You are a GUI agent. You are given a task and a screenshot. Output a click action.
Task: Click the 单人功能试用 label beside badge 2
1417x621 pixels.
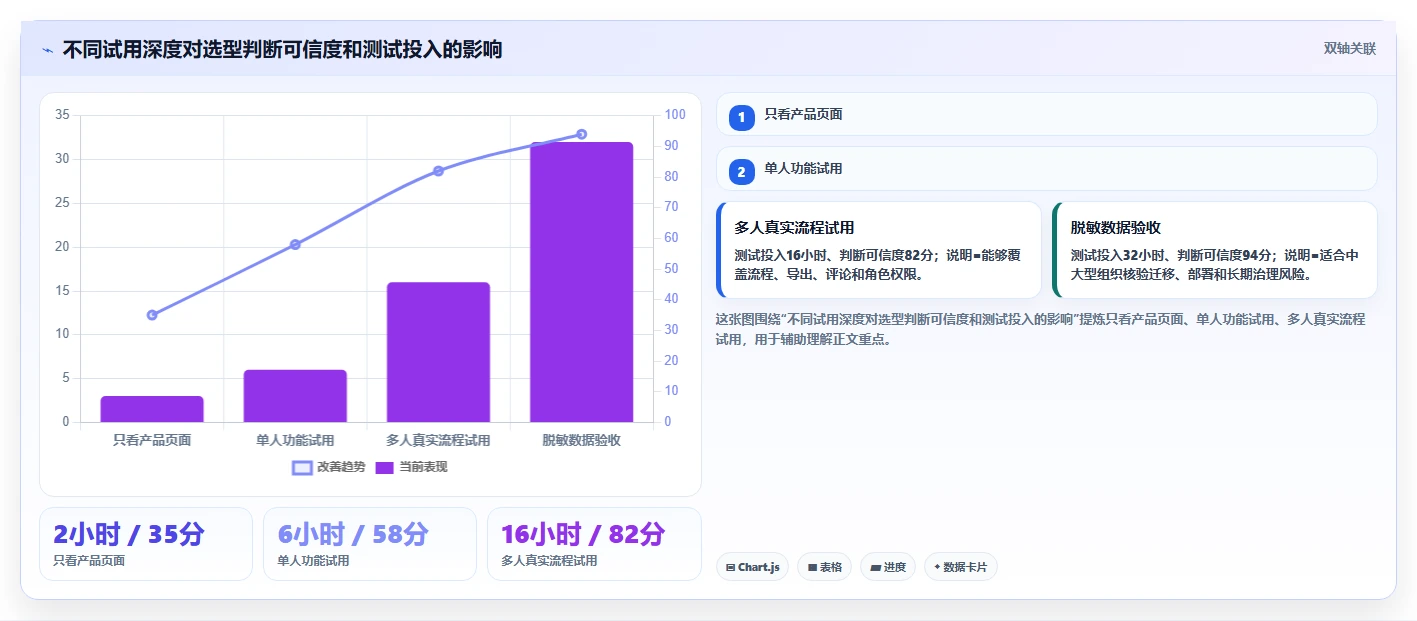coord(803,169)
